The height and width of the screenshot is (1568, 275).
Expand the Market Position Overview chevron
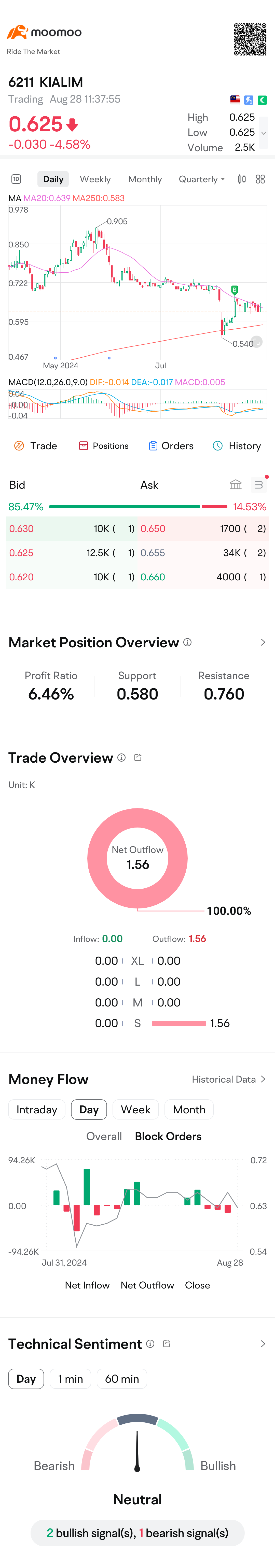click(x=263, y=642)
